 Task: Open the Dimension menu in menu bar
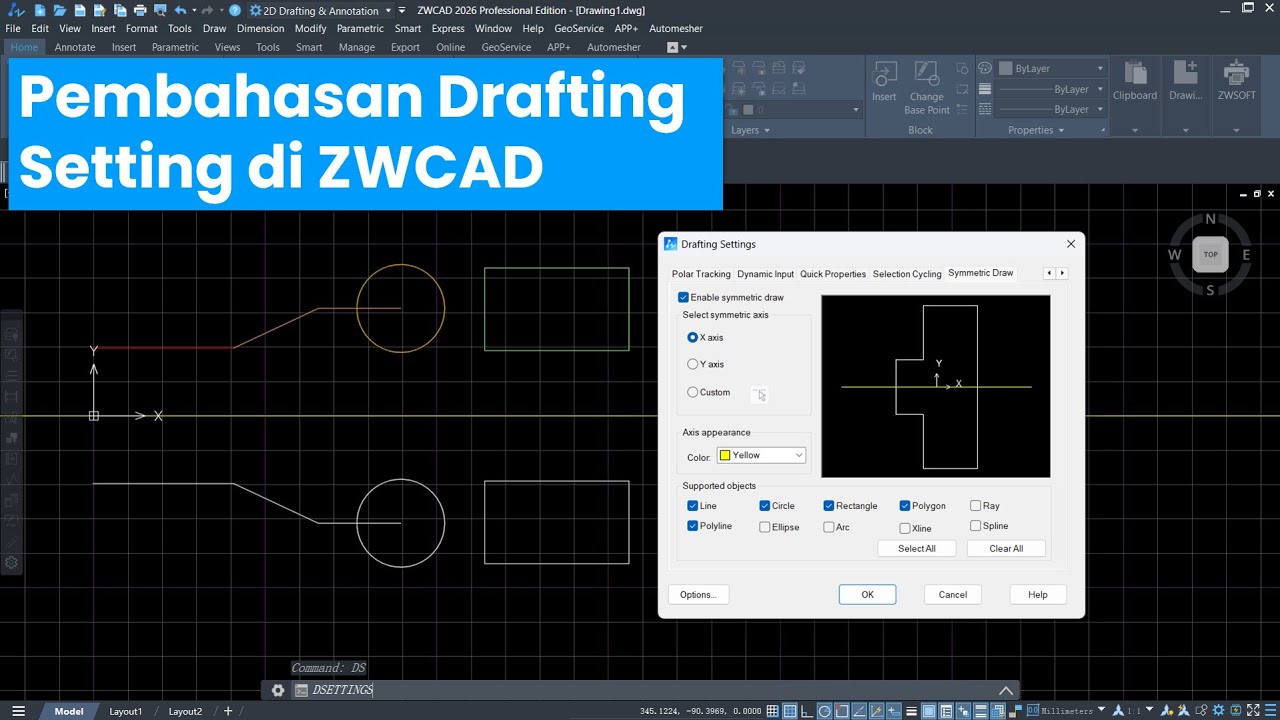point(260,28)
